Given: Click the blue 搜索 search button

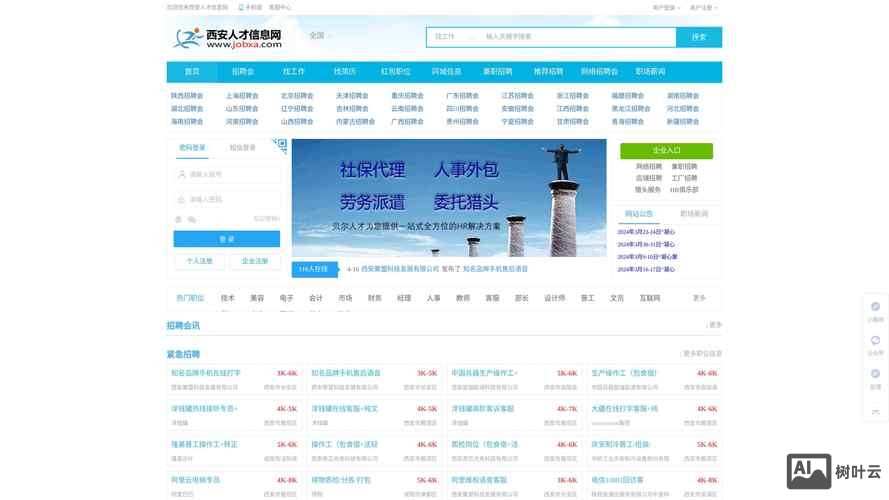Looking at the screenshot, I should click(698, 37).
